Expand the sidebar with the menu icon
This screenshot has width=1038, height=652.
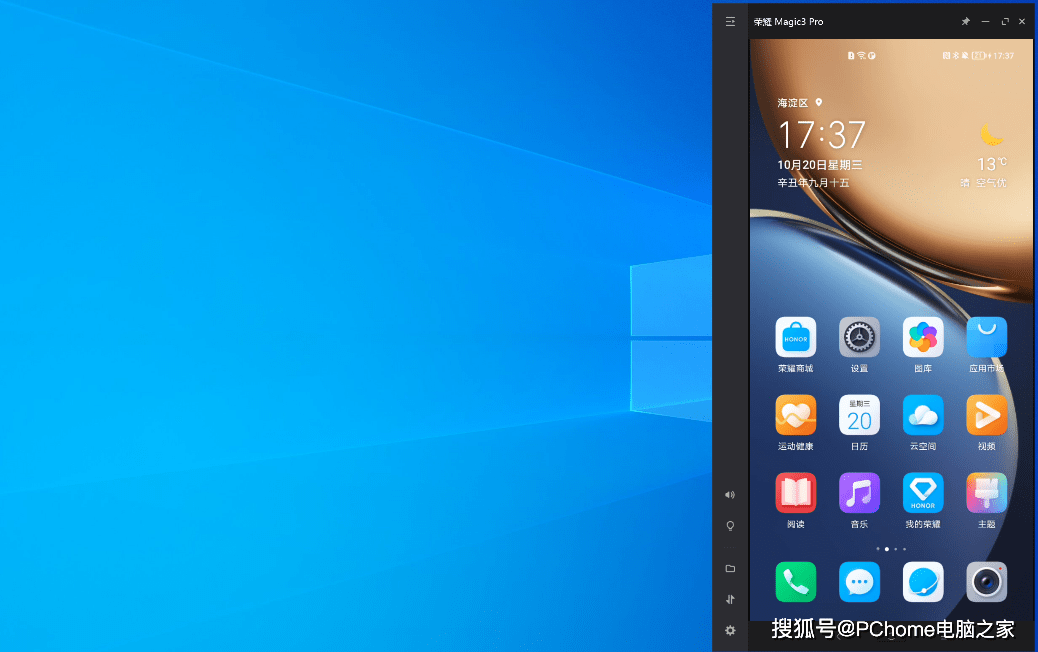pyautogui.click(x=730, y=22)
